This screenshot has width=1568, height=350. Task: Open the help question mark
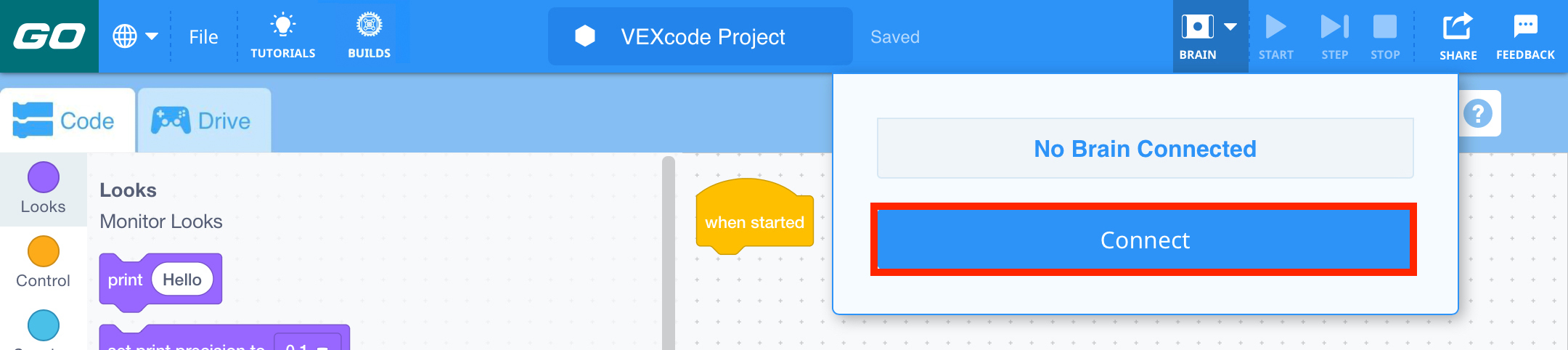pyautogui.click(x=1478, y=114)
